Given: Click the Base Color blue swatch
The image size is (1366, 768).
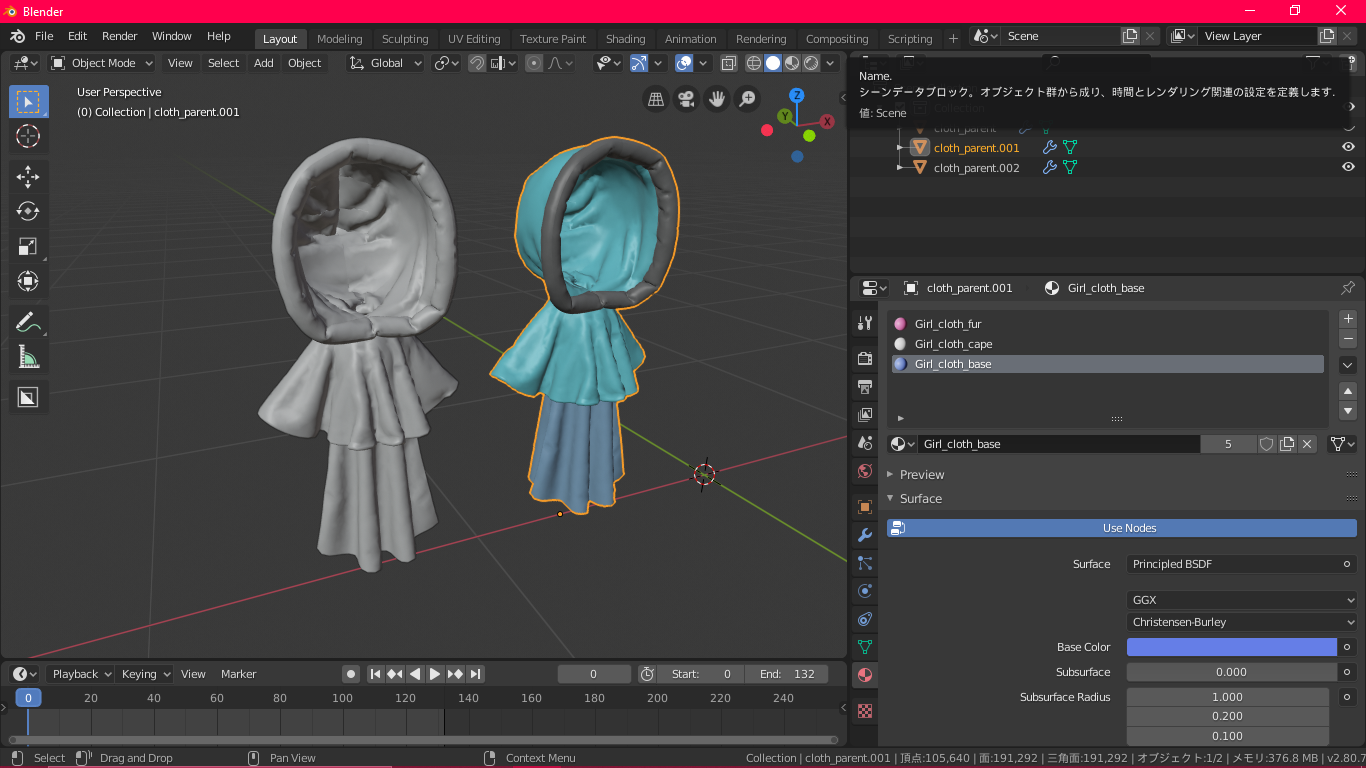Looking at the screenshot, I should coord(1232,647).
